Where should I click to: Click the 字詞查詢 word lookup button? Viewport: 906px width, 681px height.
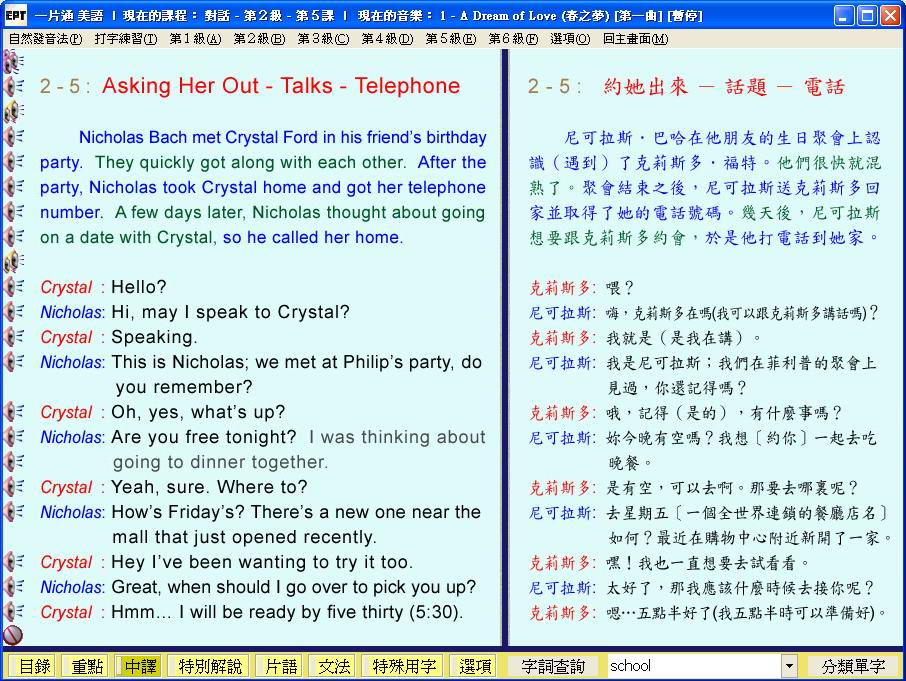[x=553, y=666]
